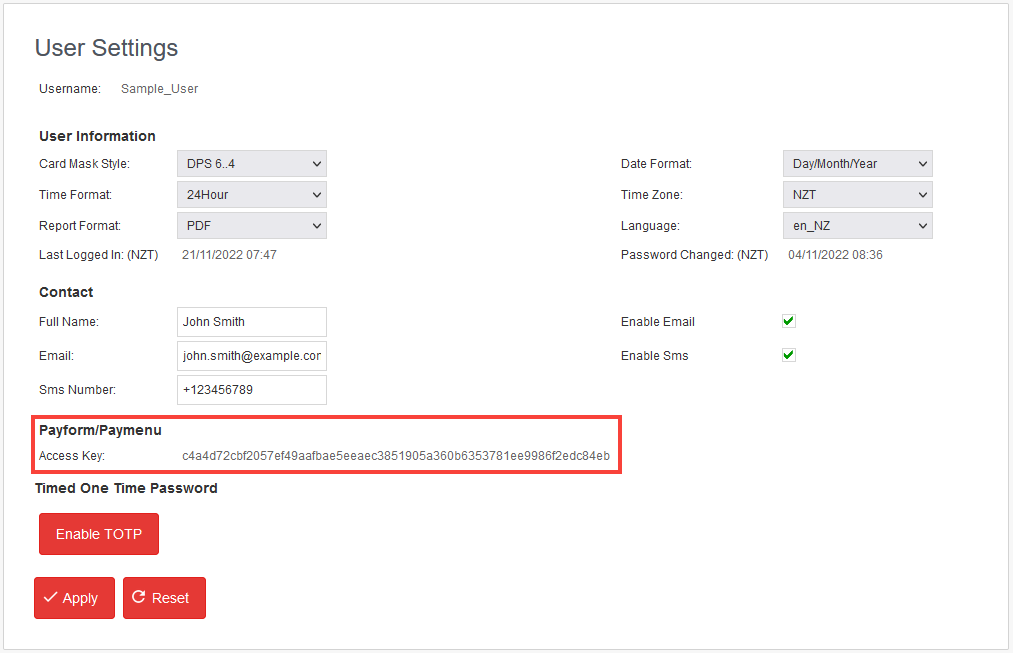This screenshot has width=1013, height=653.
Task: Click the User Information heading
Action: pos(97,136)
